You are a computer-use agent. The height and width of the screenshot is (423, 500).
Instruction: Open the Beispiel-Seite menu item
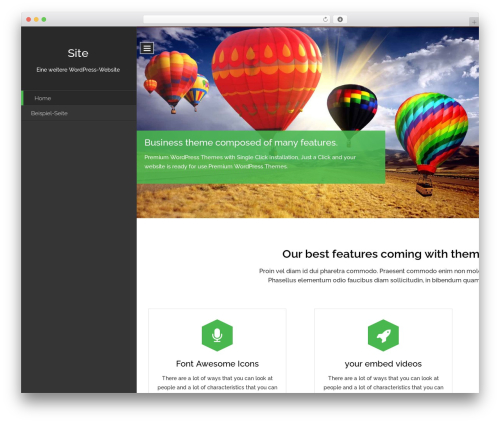click(79, 113)
